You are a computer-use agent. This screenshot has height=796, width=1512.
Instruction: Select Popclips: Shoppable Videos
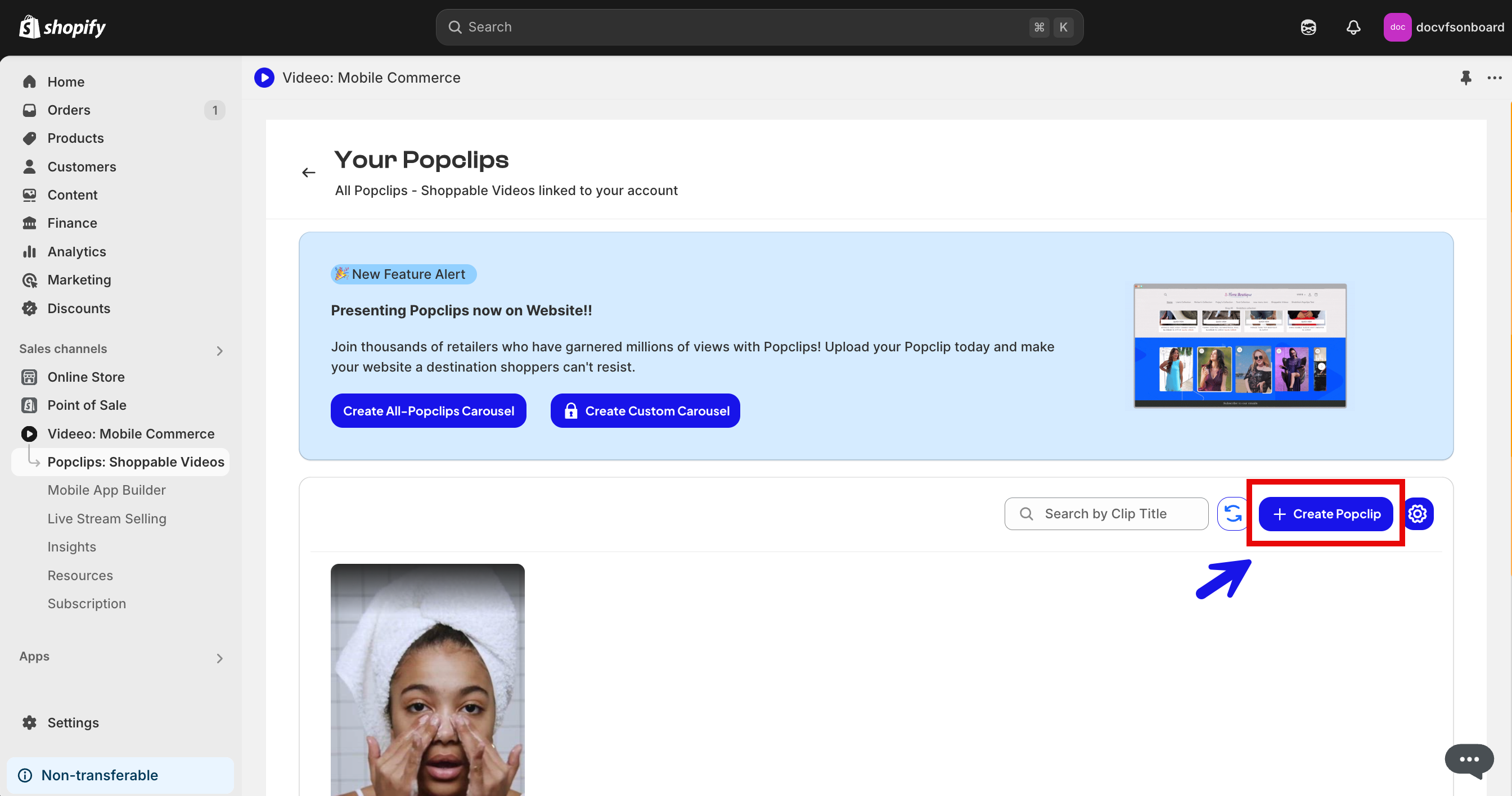(x=120, y=462)
